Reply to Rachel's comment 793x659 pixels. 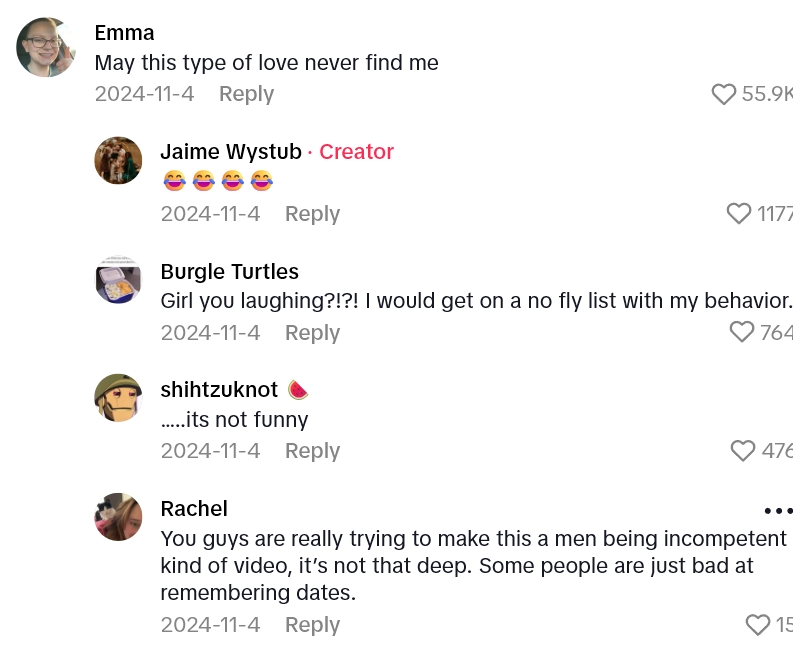click(312, 625)
